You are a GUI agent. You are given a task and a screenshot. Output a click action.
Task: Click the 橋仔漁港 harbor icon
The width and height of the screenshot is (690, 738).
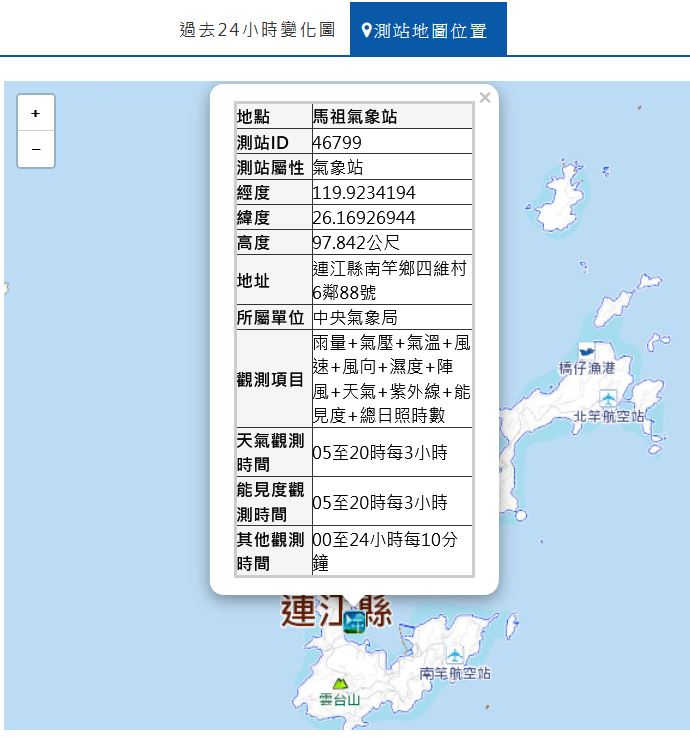coord(586,350)
